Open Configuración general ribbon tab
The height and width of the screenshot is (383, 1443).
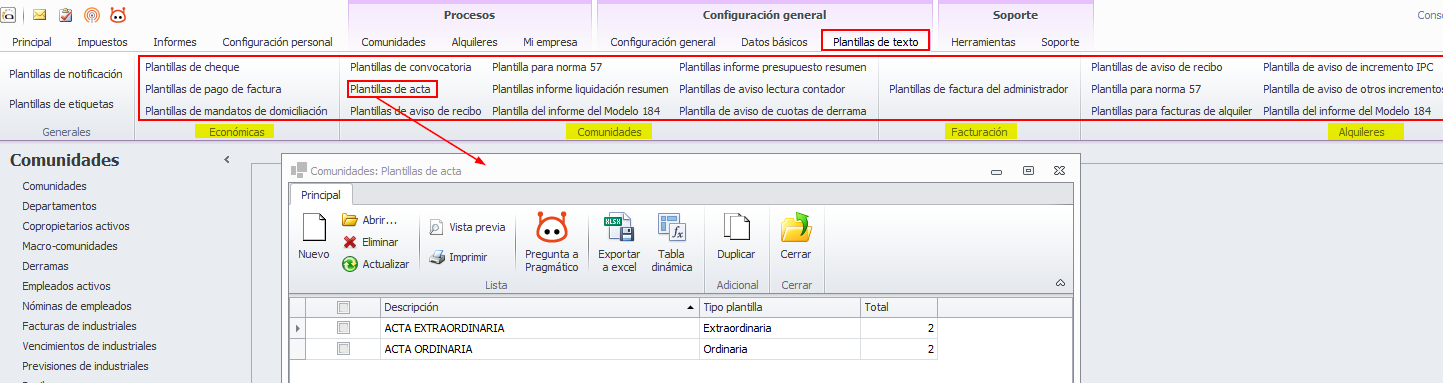coord(662,42)
